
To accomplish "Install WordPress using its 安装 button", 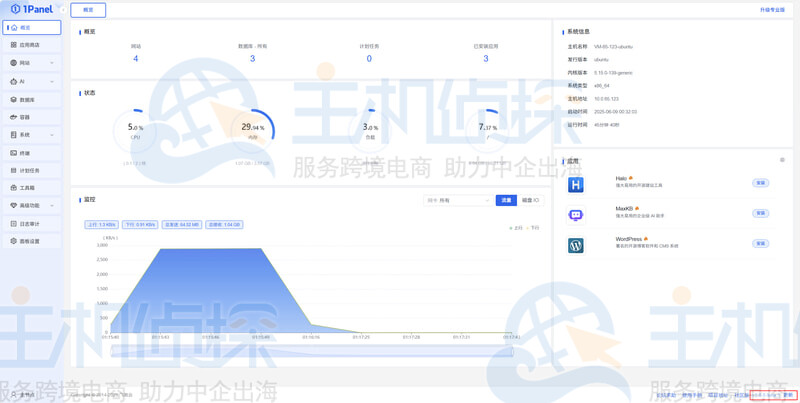I will [760, 244].
